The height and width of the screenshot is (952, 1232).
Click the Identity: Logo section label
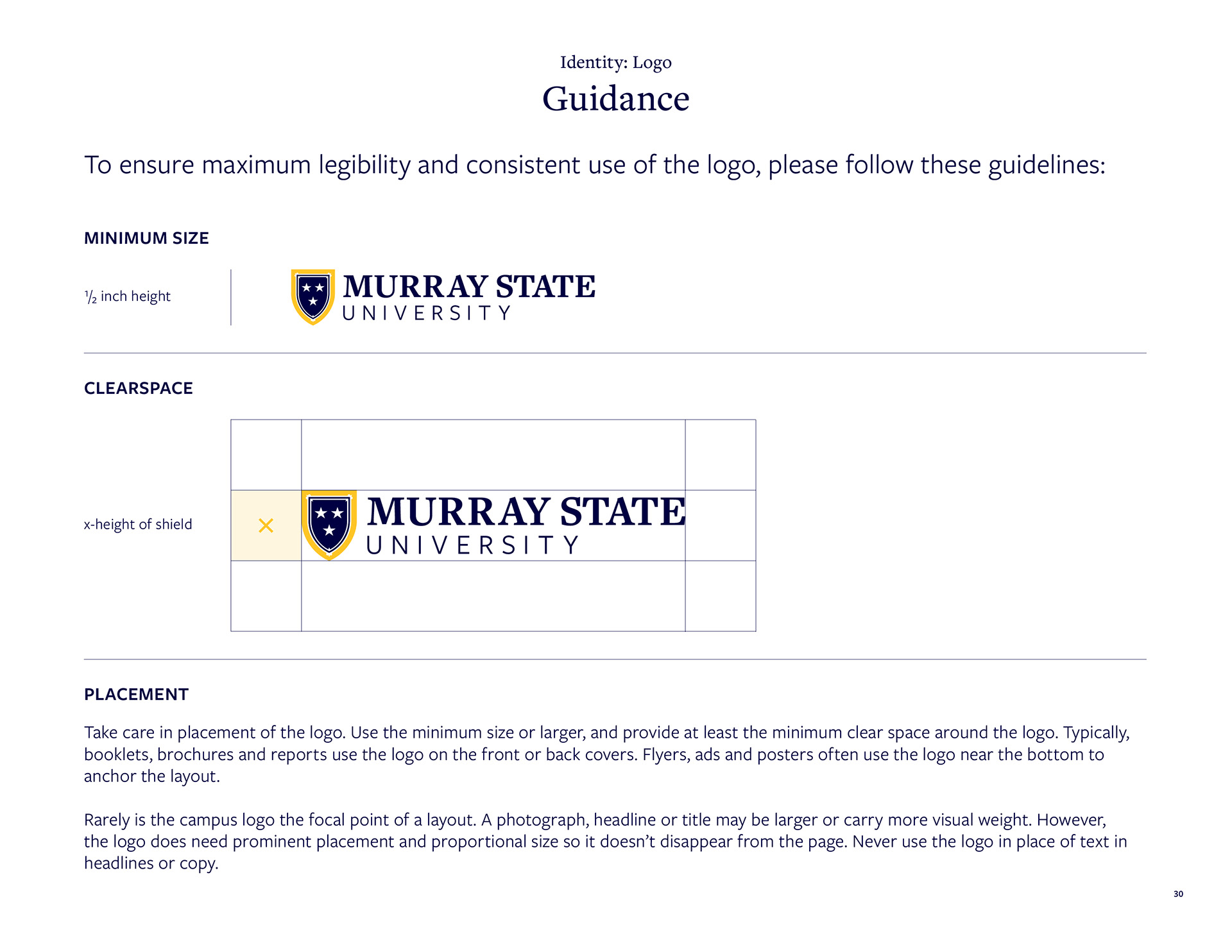(616, 62)
